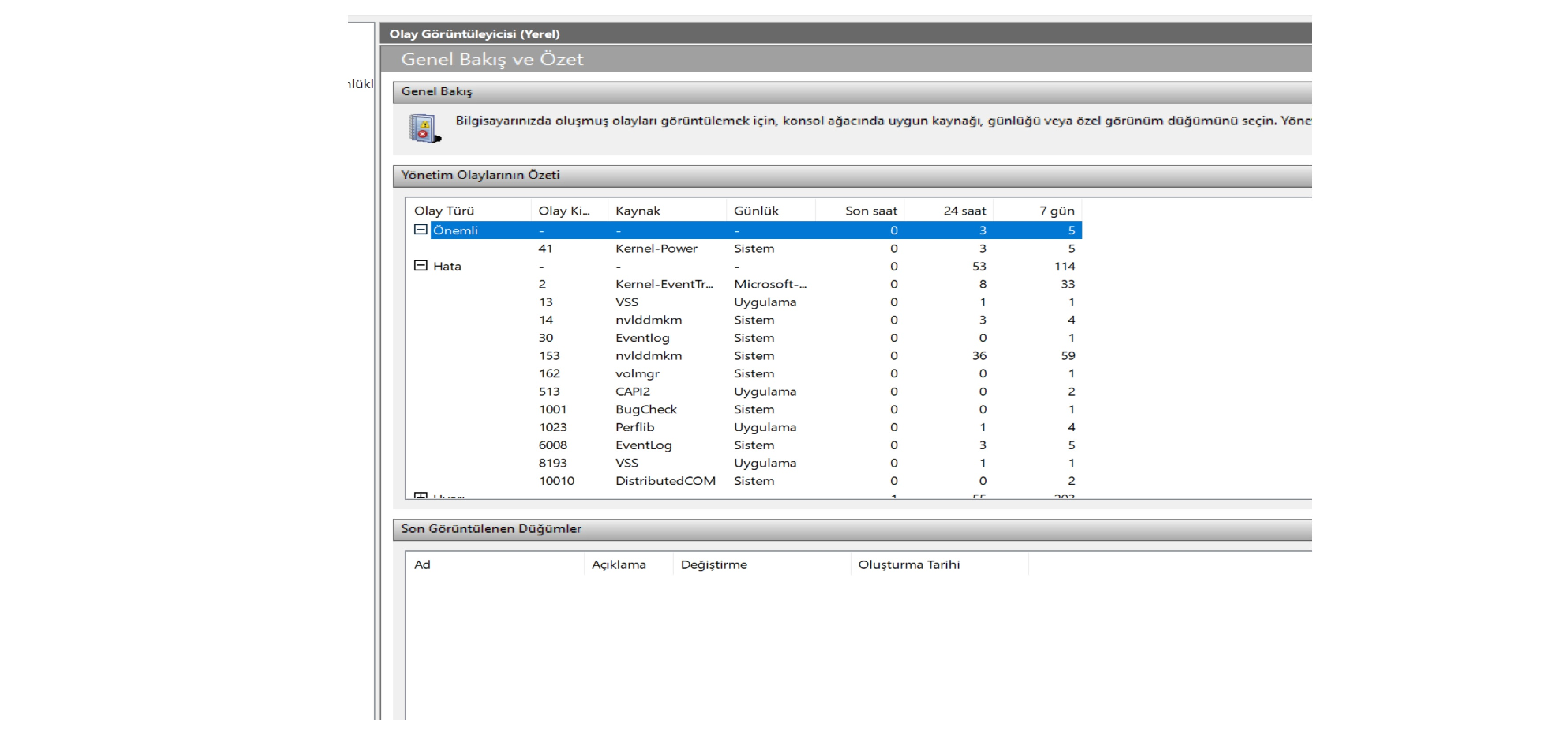1568x750 pixels.
Task: Click the Microsoft-... log cell
Action: coord(770,284)
